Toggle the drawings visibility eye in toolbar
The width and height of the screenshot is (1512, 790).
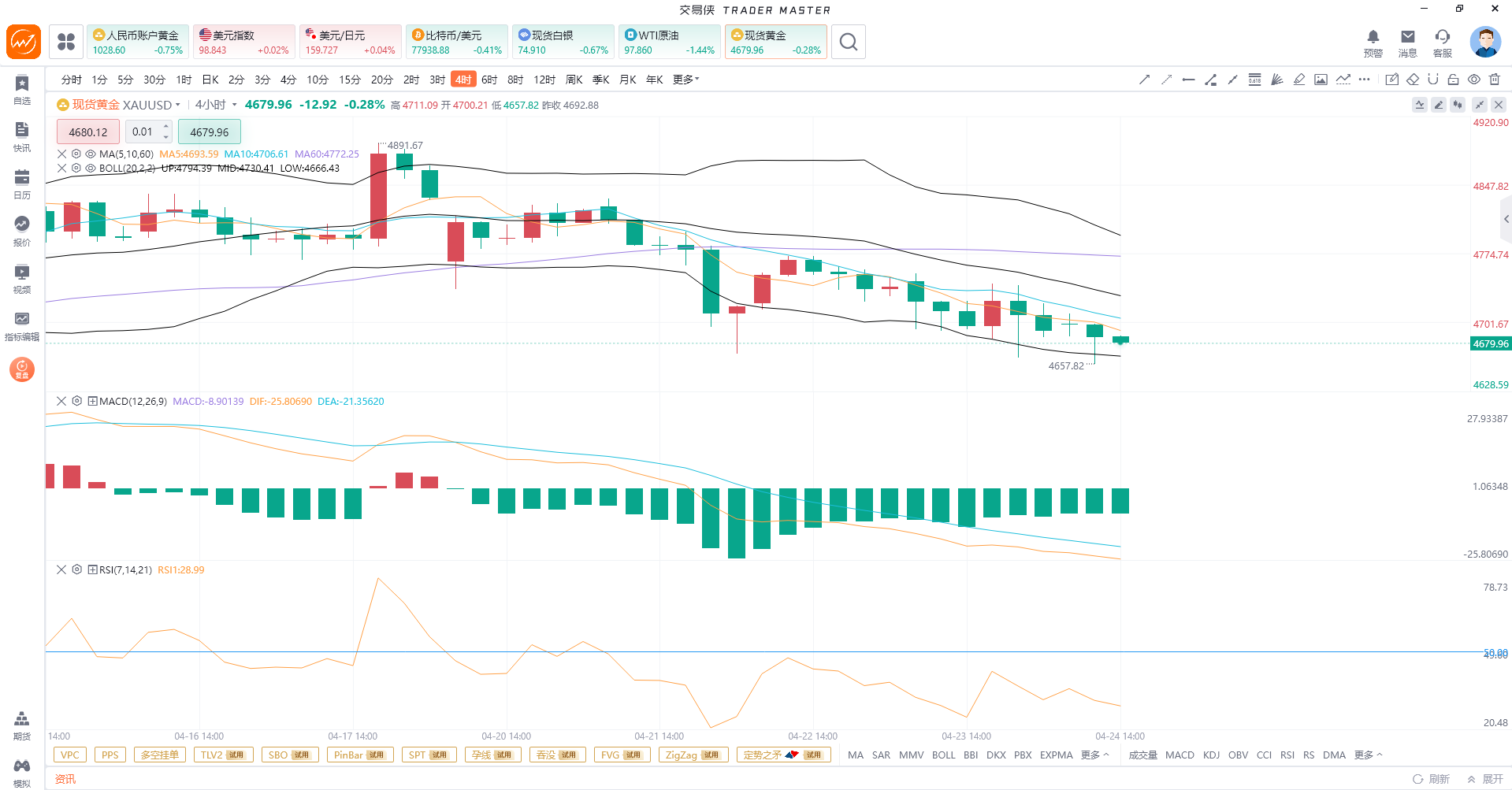[1473, 80]
